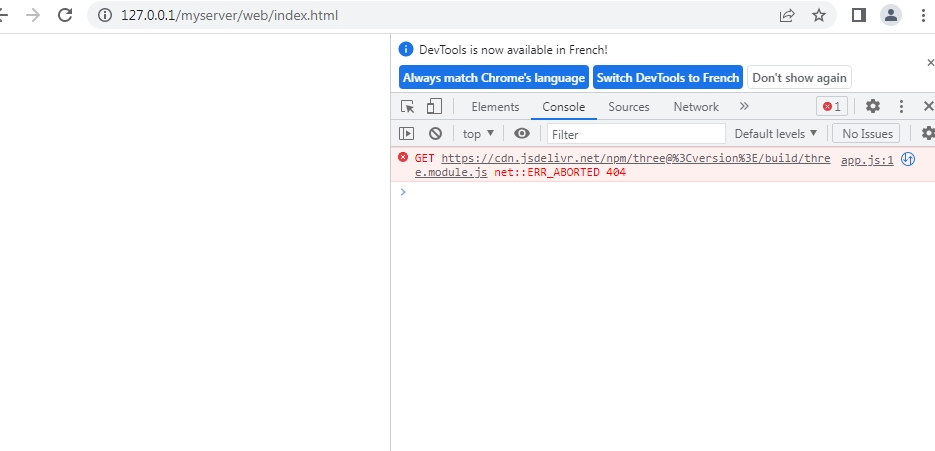The image size is (935, 451).
Task: Open DevTools settings gear
Action: click(873, 106)
